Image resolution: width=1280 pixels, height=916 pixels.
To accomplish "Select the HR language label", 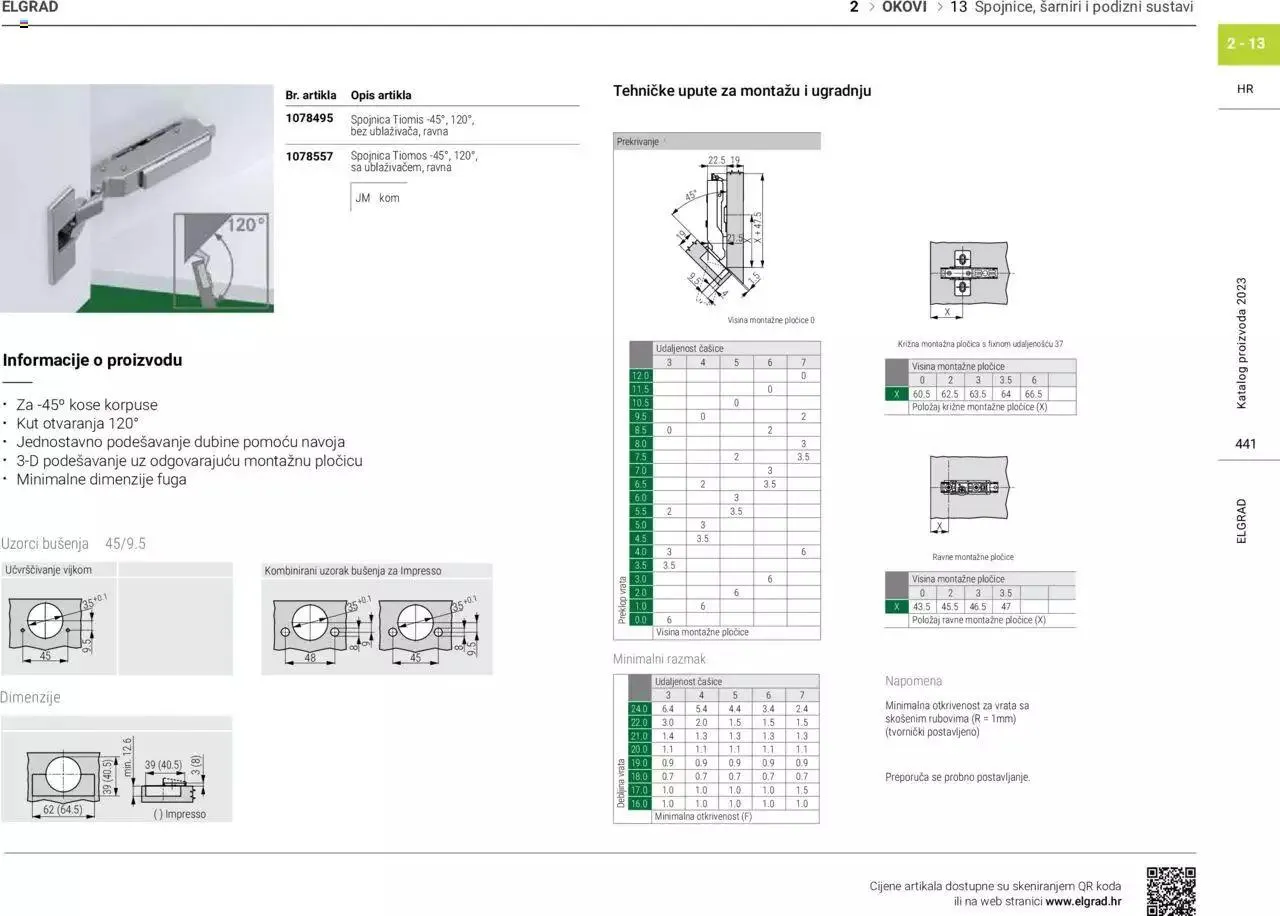I will 1245,88.
